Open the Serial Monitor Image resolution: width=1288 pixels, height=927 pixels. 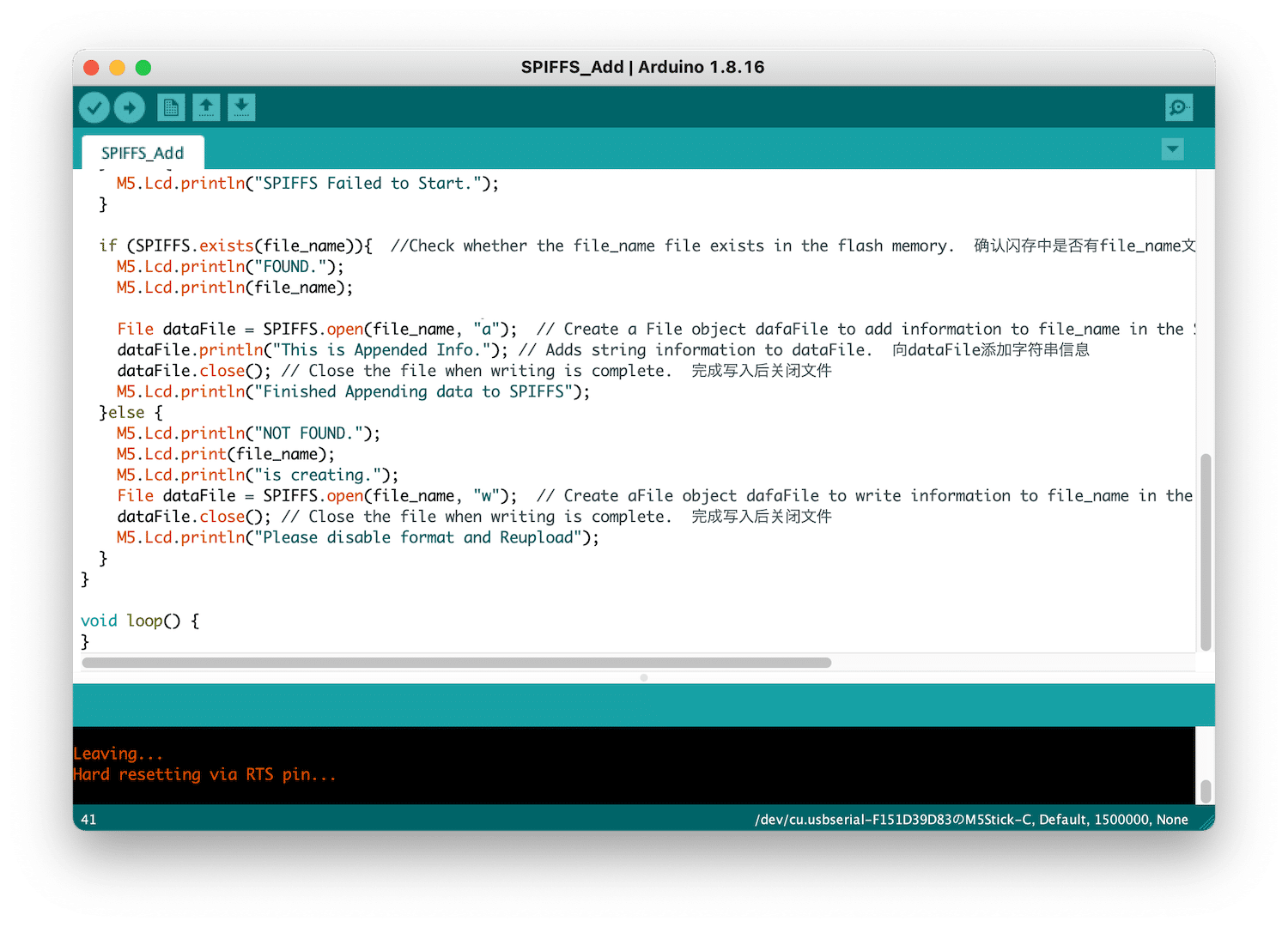(x=1178, y=107)
